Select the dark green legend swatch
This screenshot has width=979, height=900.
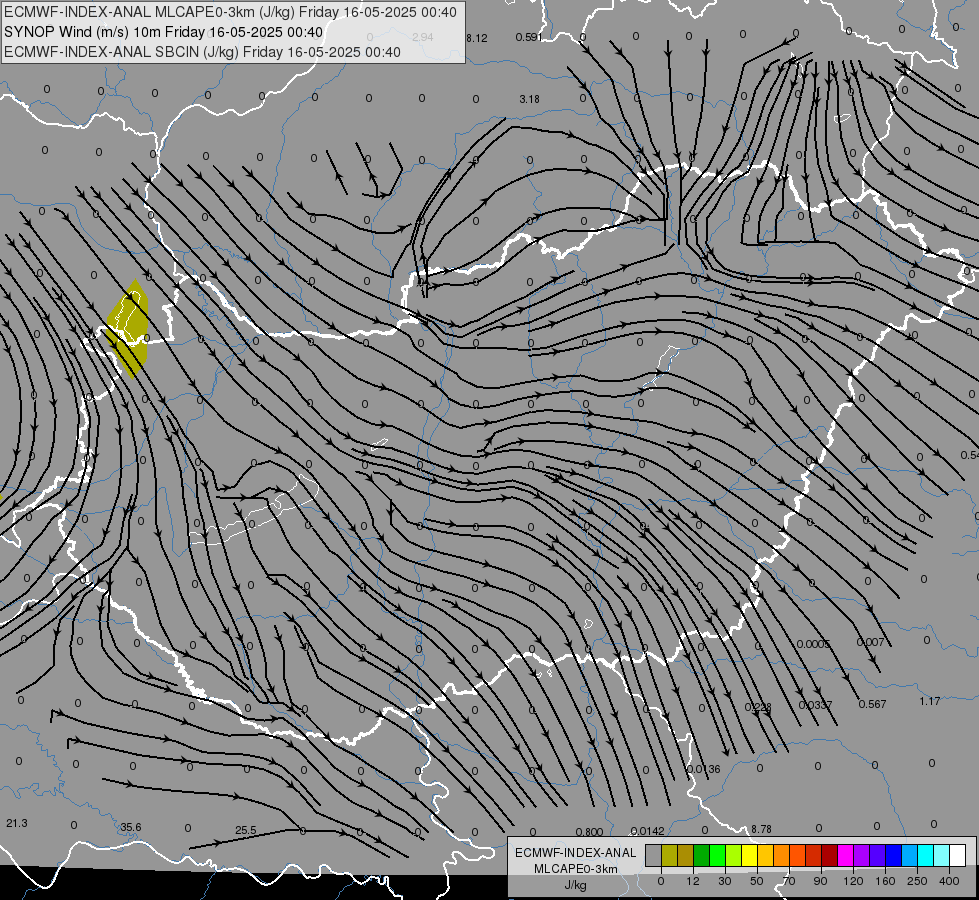[x=702, y=855]
